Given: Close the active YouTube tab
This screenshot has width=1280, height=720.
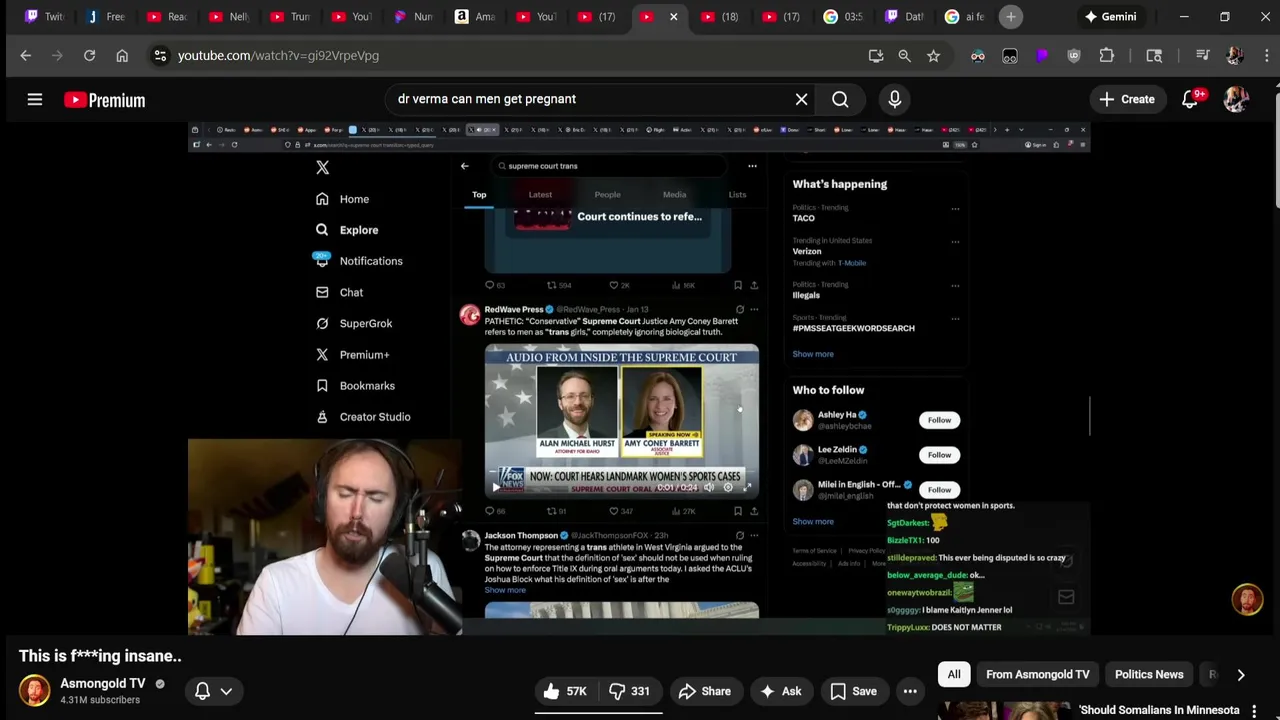Looking at the screenshot, I should 673,17.
